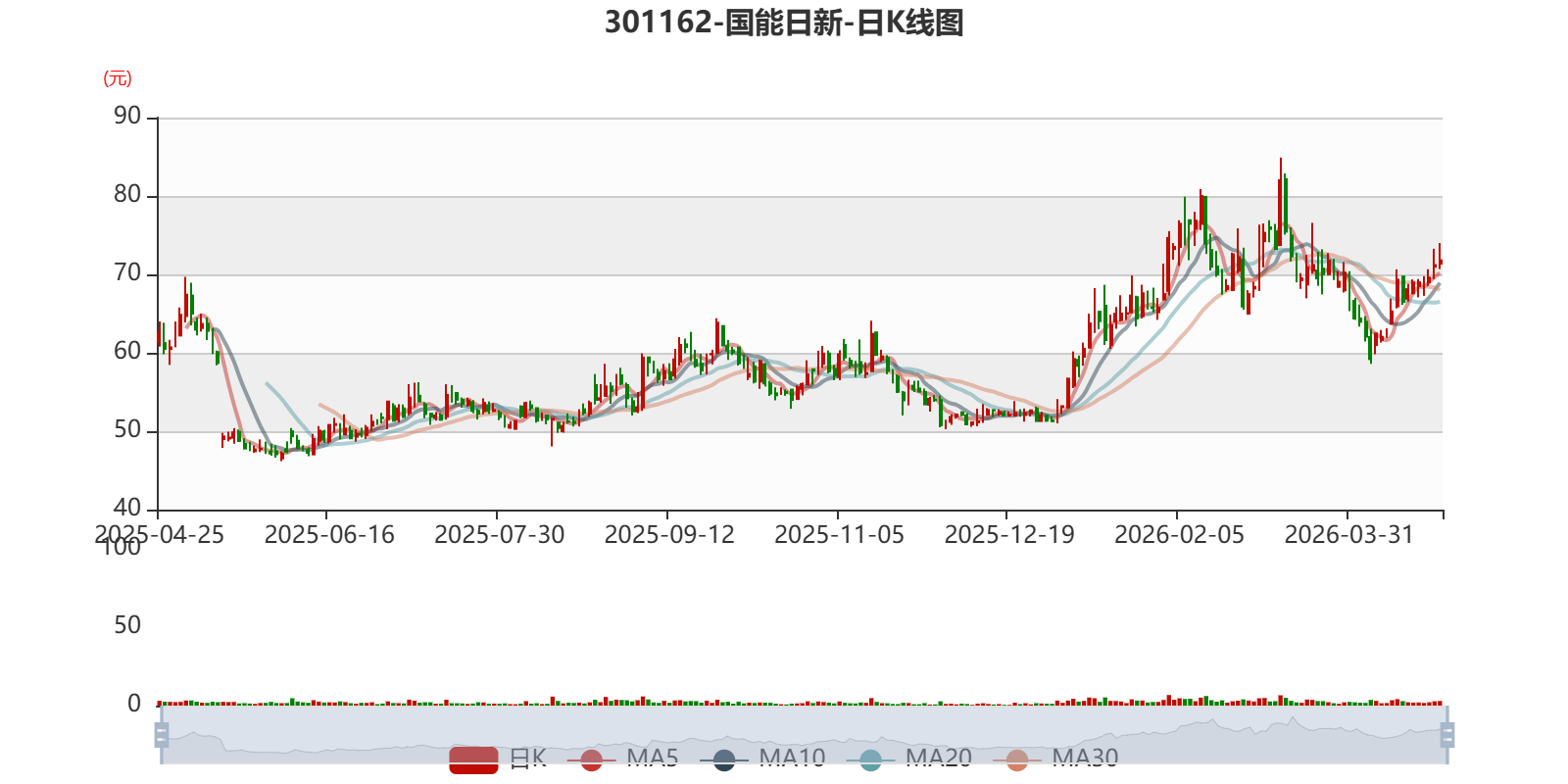This screenshot has height=784, width=1568.
Task: Click the left handle of the zoom slider
Action: pyautogui.click(x=162, y=735)
